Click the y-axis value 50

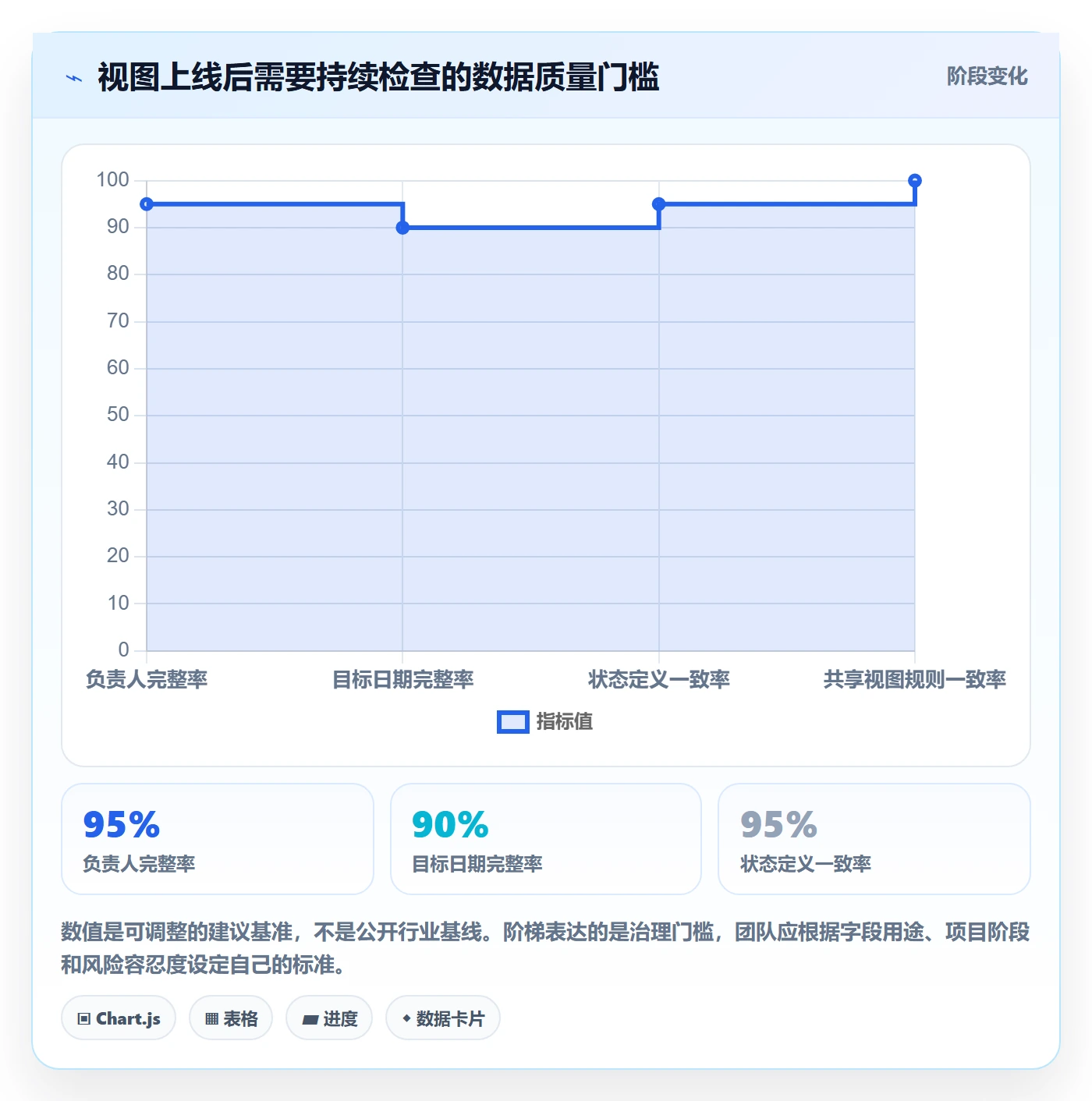point(118,415)
